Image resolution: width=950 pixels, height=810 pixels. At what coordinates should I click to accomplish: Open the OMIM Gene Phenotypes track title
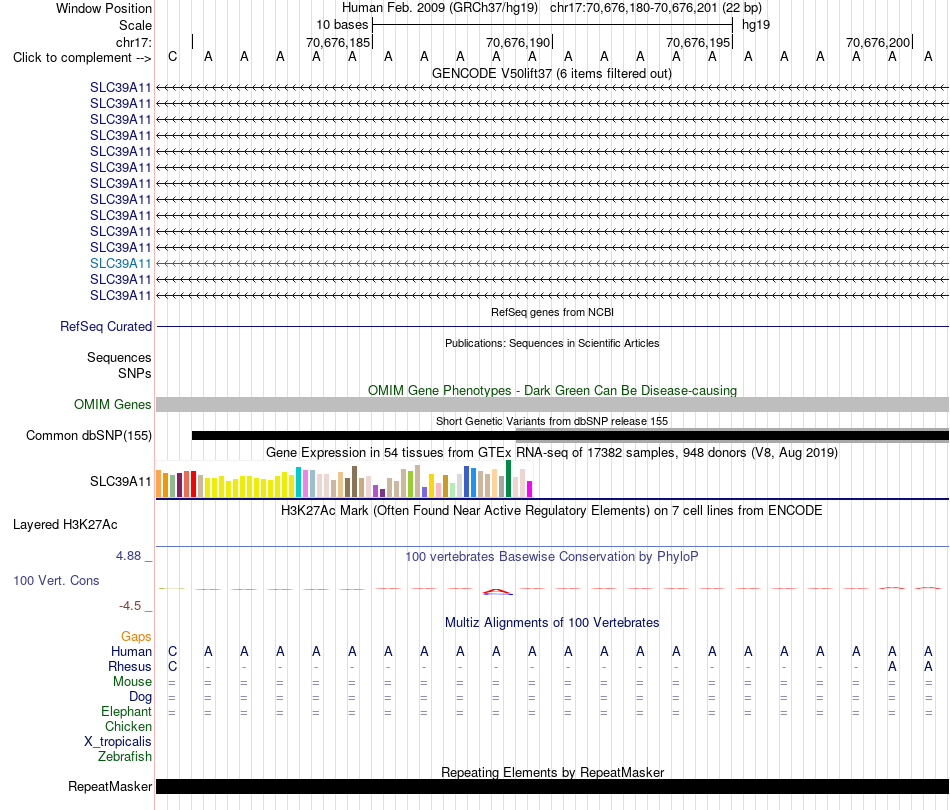coord(552,390)
